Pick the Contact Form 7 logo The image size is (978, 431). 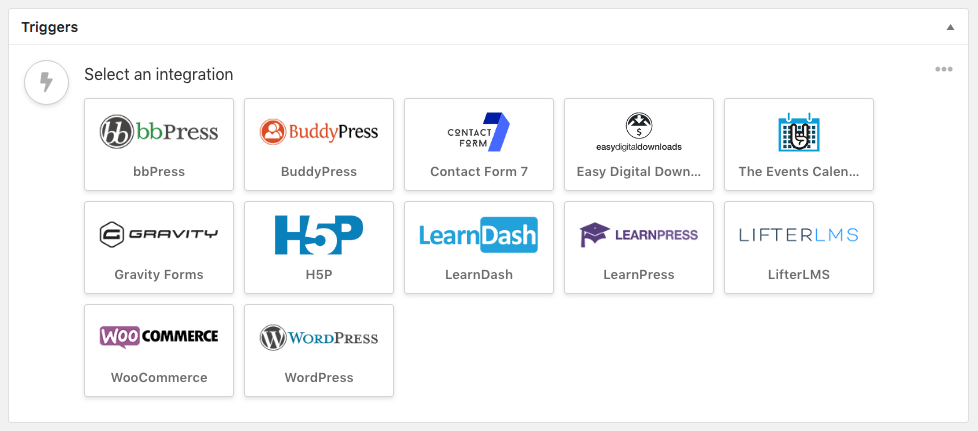point(478,132)
